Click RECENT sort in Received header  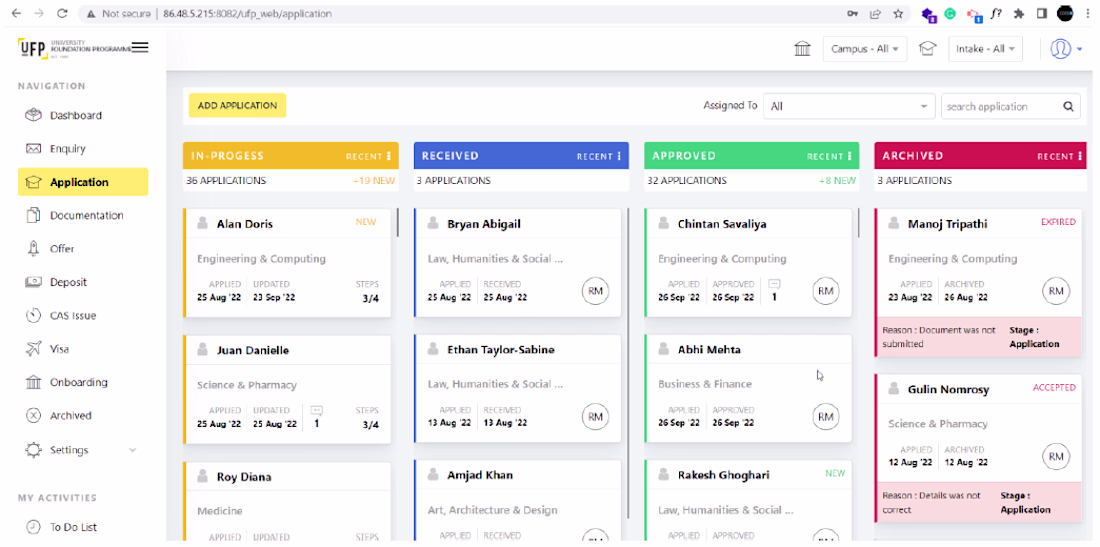tap(595, 156)
